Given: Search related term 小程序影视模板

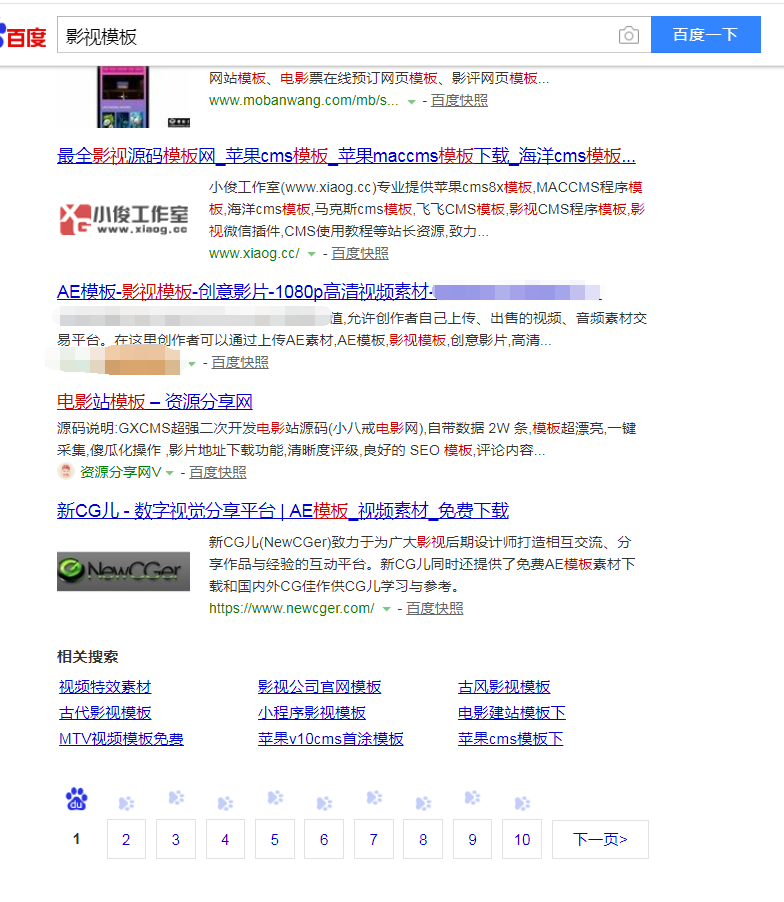Looking at the screenshot, I should tap(312, 713).
